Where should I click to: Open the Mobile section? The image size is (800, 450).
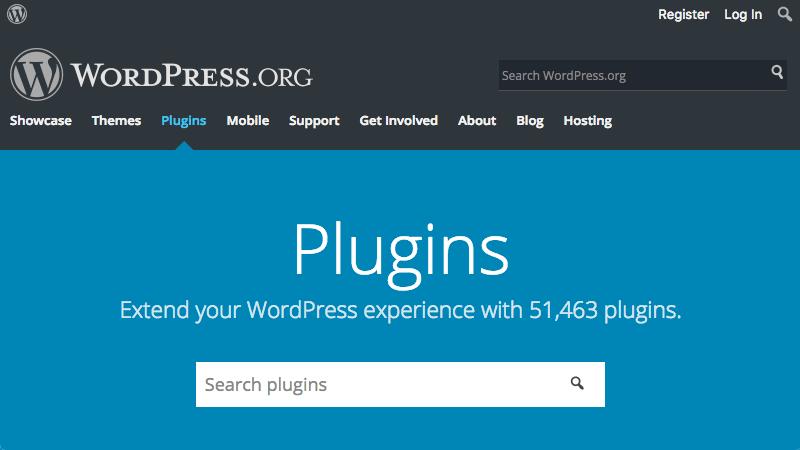[247, 120]
